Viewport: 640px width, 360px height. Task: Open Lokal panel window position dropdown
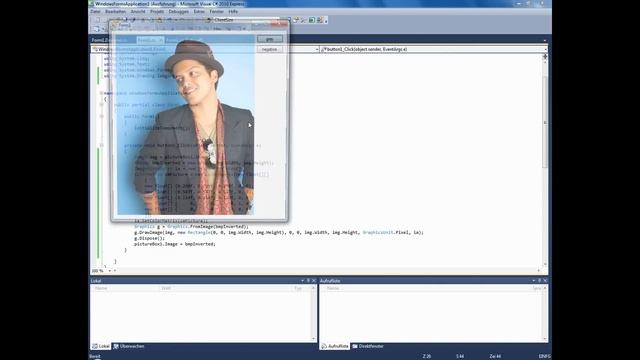pos(302,280)
